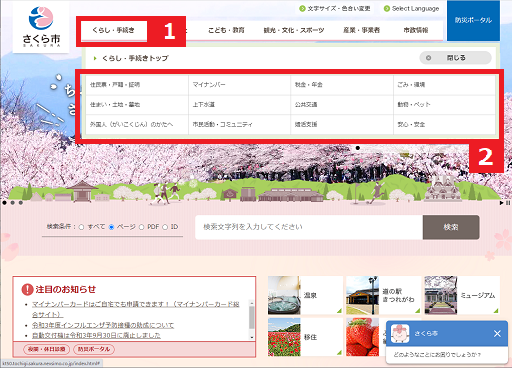Open the 動物・ペット menu entry
This screenshot has width=512, height=368.
click(x=444, y=105)
